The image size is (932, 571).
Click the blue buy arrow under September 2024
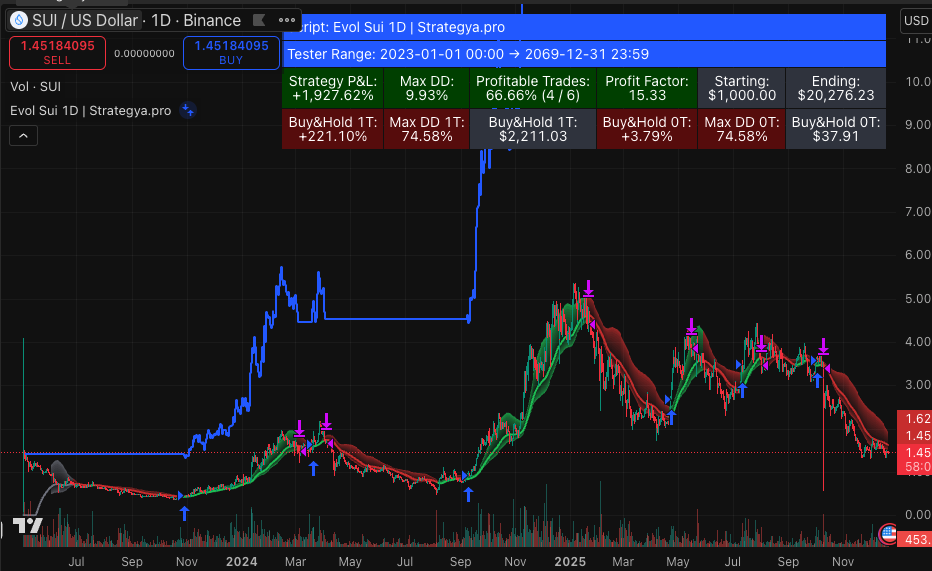coord(468,494)
